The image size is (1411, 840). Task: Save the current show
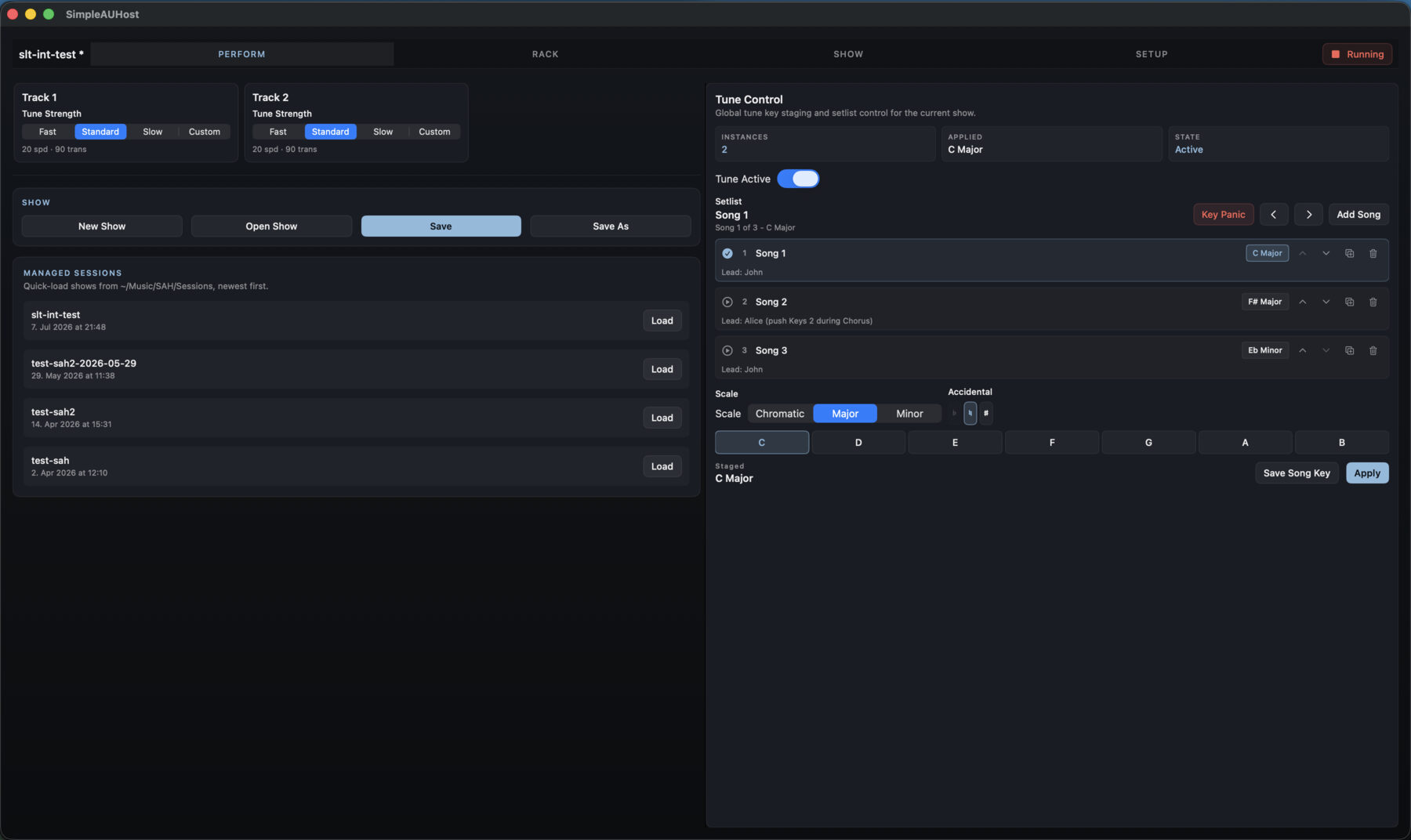click(x=441, y=226)
